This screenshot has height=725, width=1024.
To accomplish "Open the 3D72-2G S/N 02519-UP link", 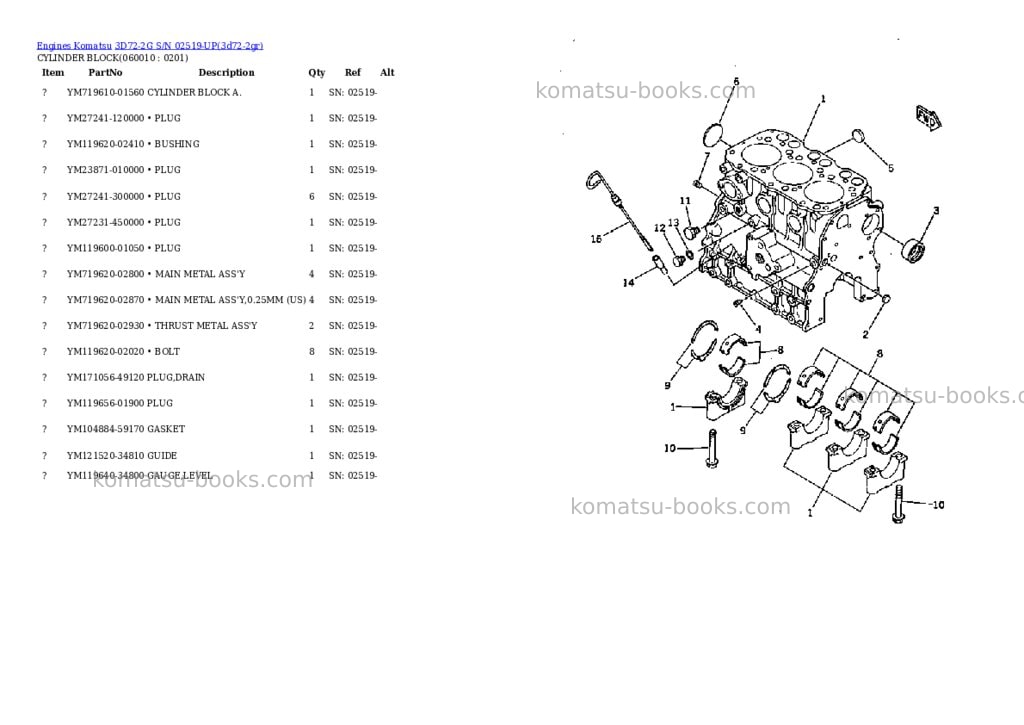I will (x=189, y=46).
